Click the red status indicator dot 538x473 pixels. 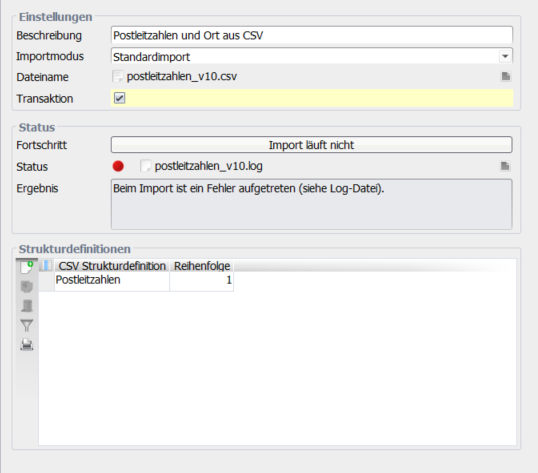pyautogui.click(x=118, y=166)
